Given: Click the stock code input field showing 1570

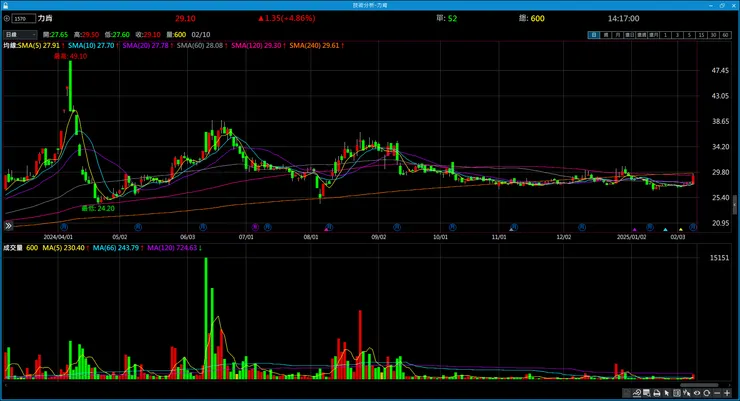Looking at the screenshot, I should click(x=24, y=18).
